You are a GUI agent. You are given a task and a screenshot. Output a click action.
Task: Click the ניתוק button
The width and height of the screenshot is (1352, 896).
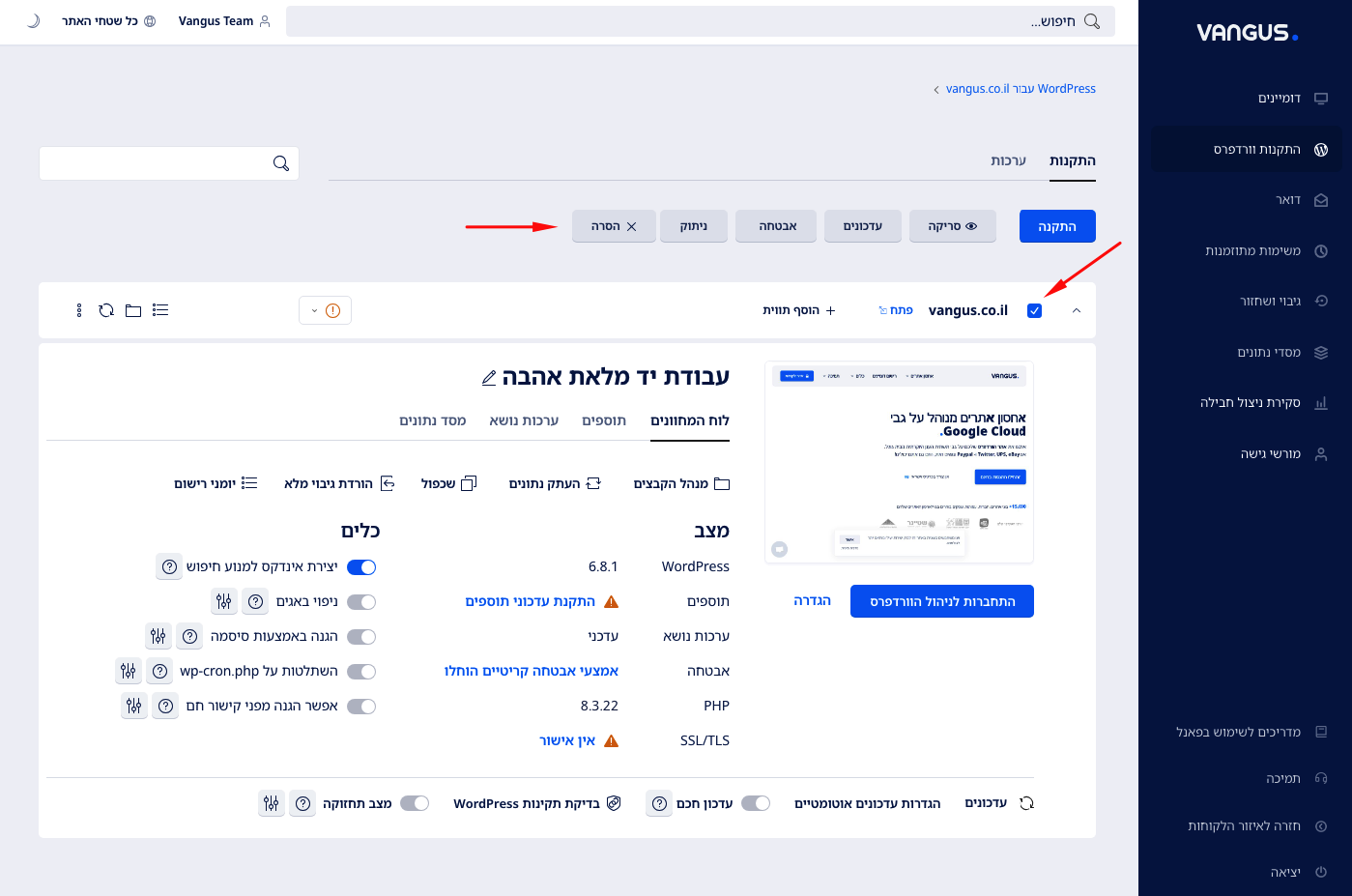tap(694, 226)
